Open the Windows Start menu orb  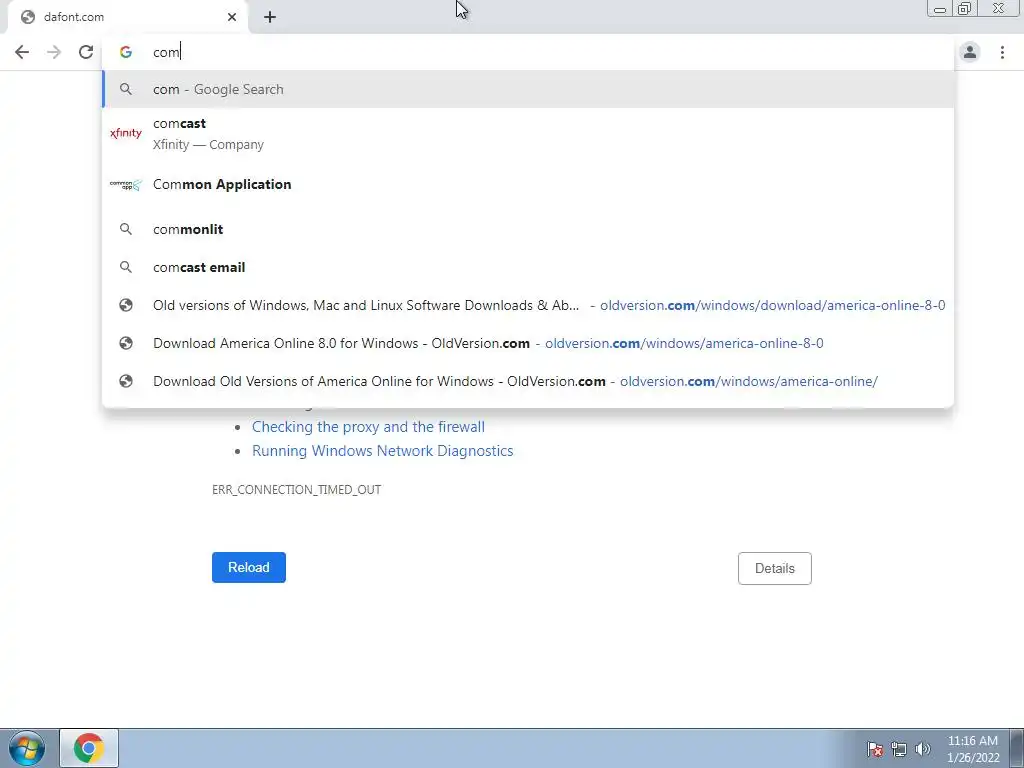[x=27, y=748]
